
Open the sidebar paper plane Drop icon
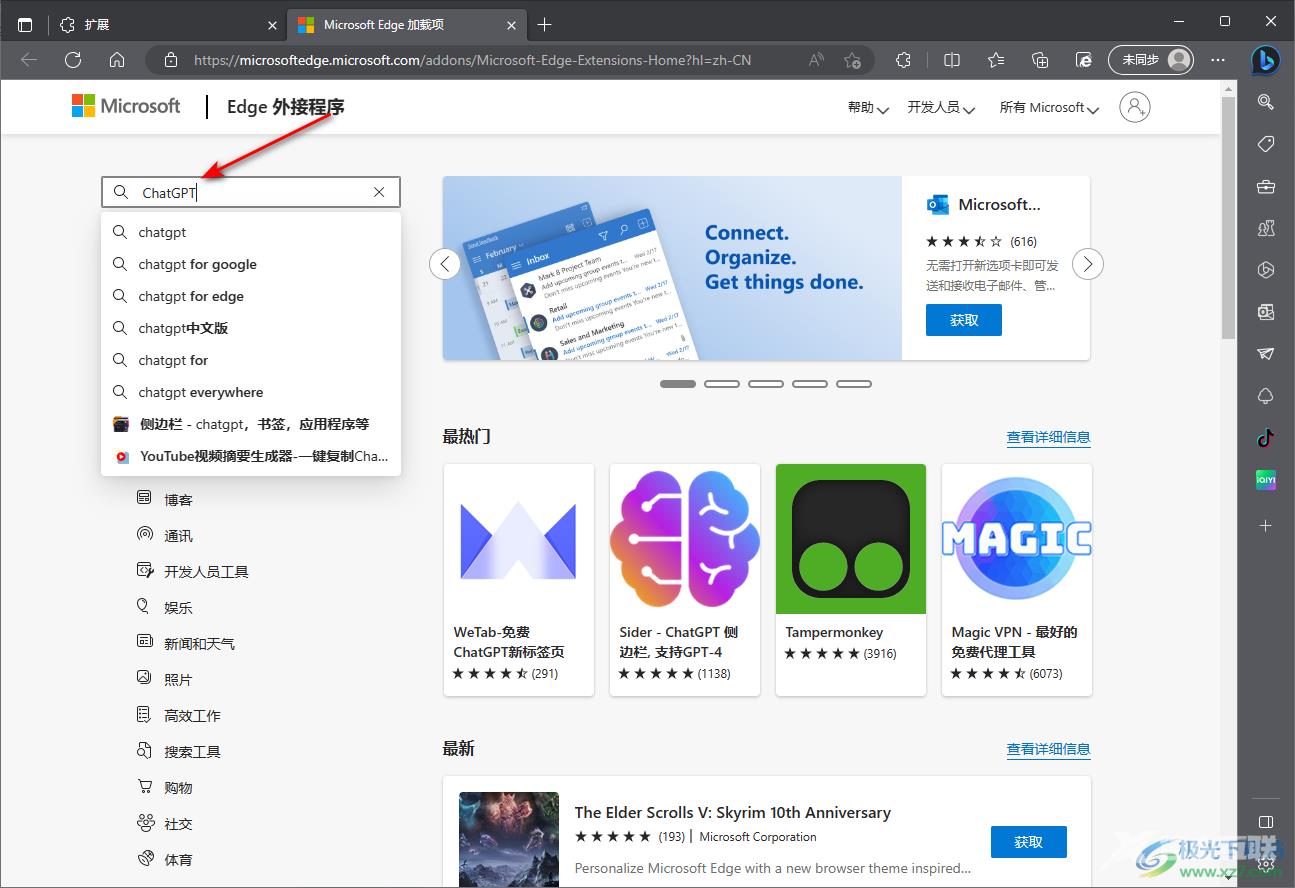tap(1266, 354)
